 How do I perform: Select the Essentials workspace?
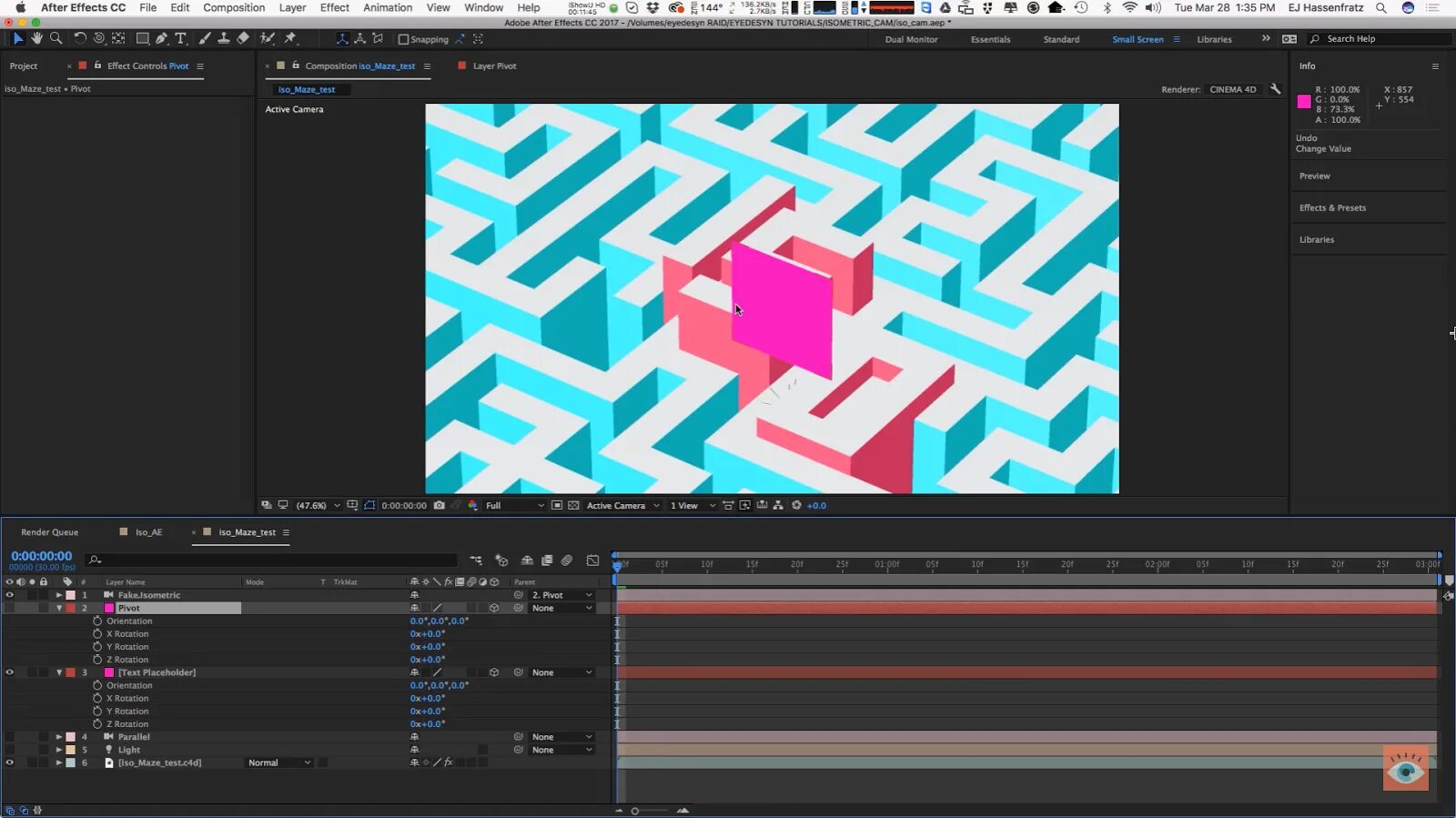click(990, 39)
